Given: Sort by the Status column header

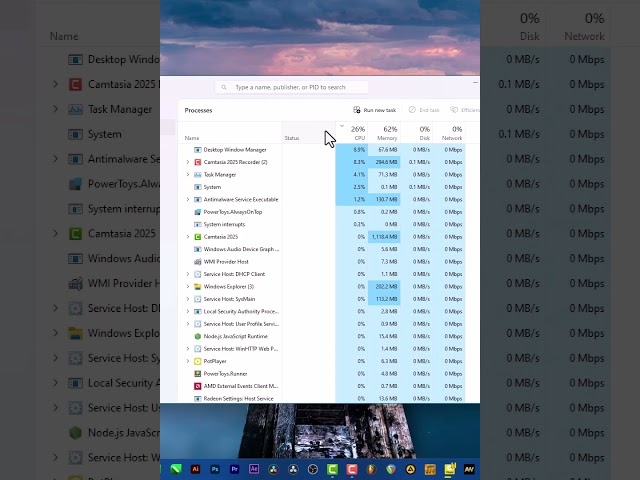Looking at the screenshot, I should tap(308, 133).
